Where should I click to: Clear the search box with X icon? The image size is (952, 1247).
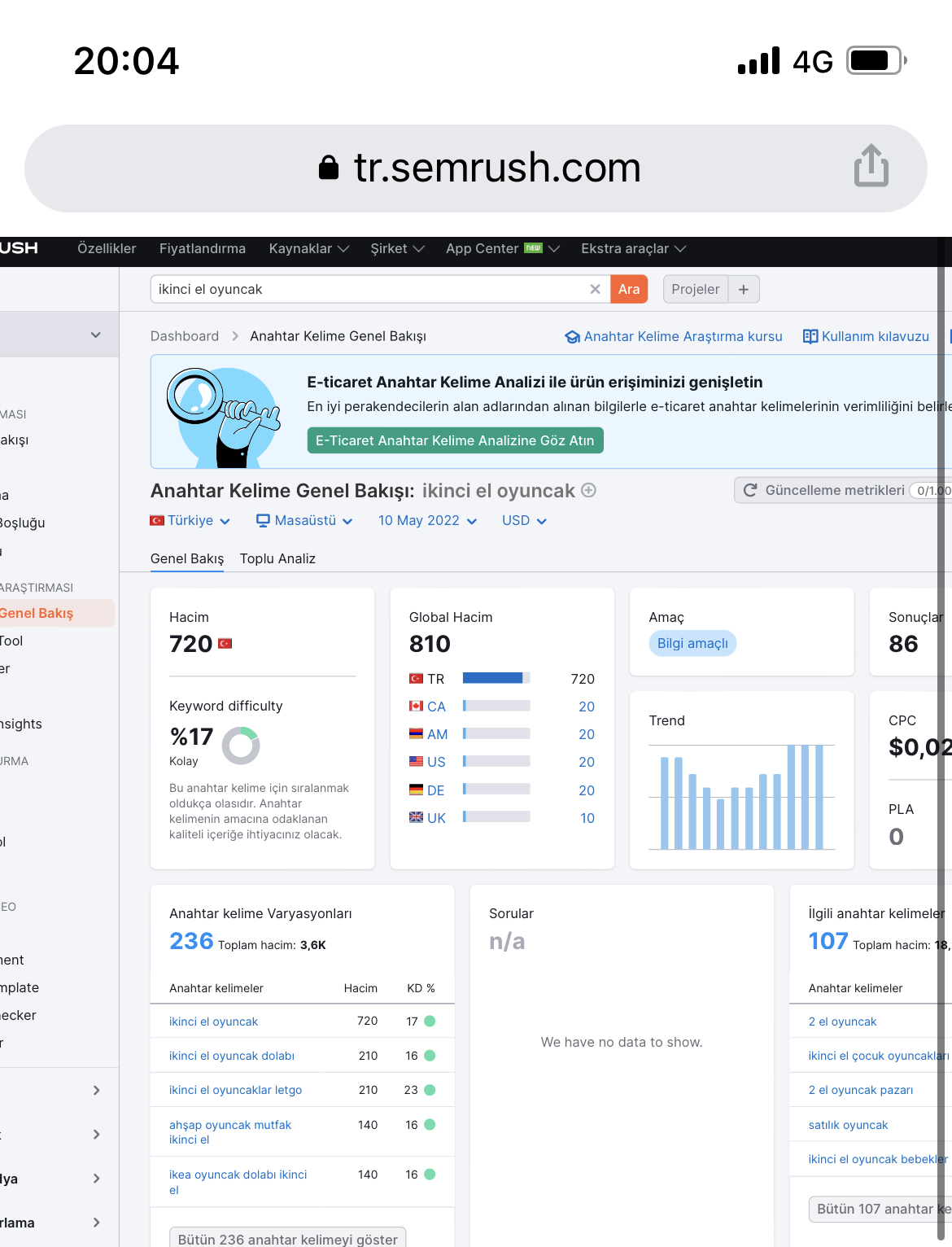tap(595, 289)
